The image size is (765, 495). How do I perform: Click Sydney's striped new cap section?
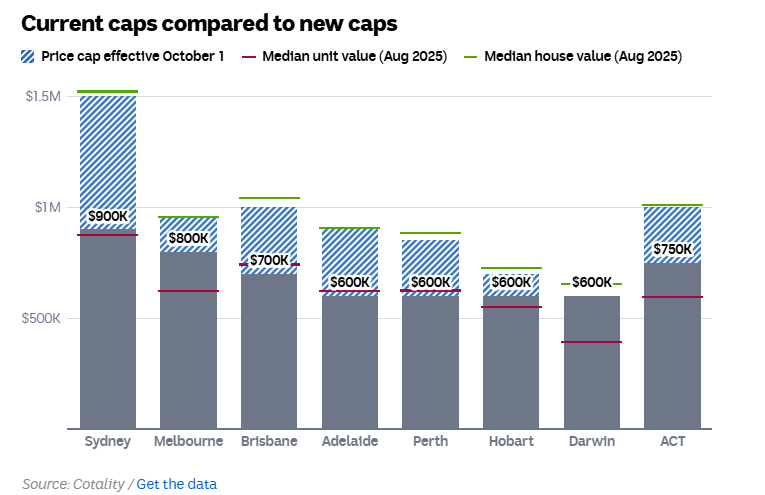(108, 150)
